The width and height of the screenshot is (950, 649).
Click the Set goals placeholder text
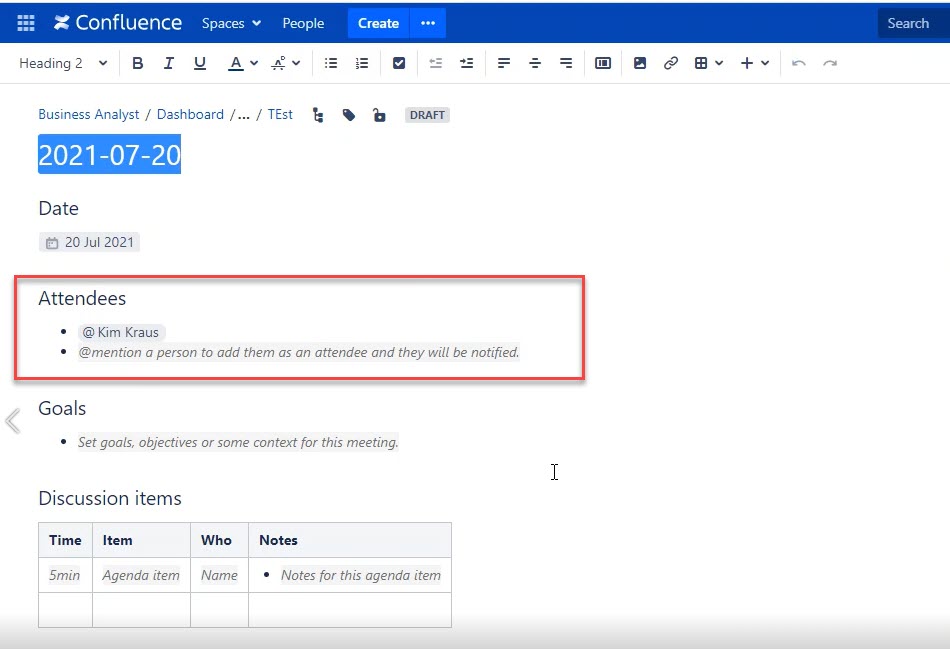click(x=238, y=442)
